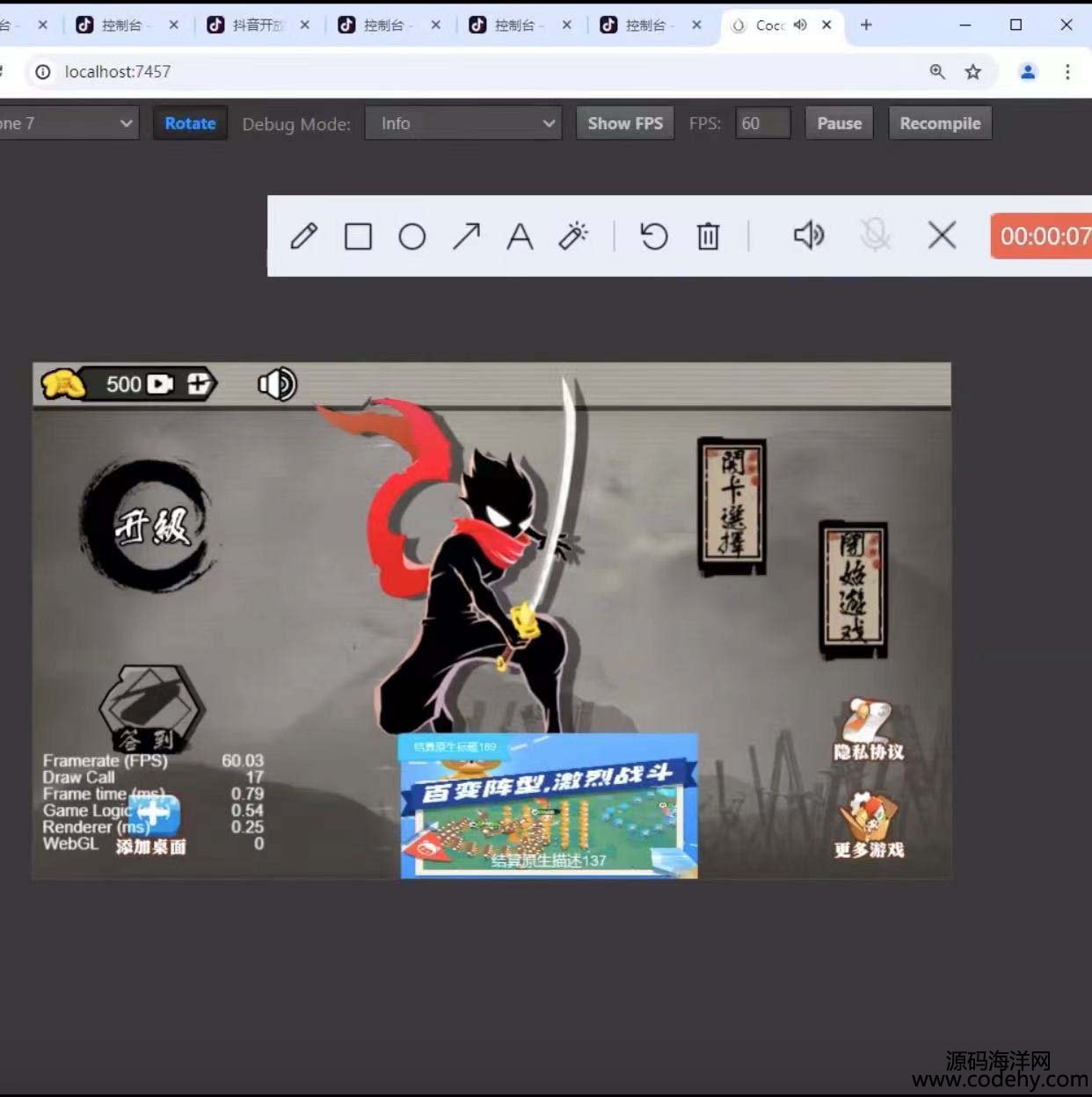Toggle the muted microphone in recorder
The height and width of the screenshot is (1097, 1092).
pyautogui.click(x=875, y=236)
